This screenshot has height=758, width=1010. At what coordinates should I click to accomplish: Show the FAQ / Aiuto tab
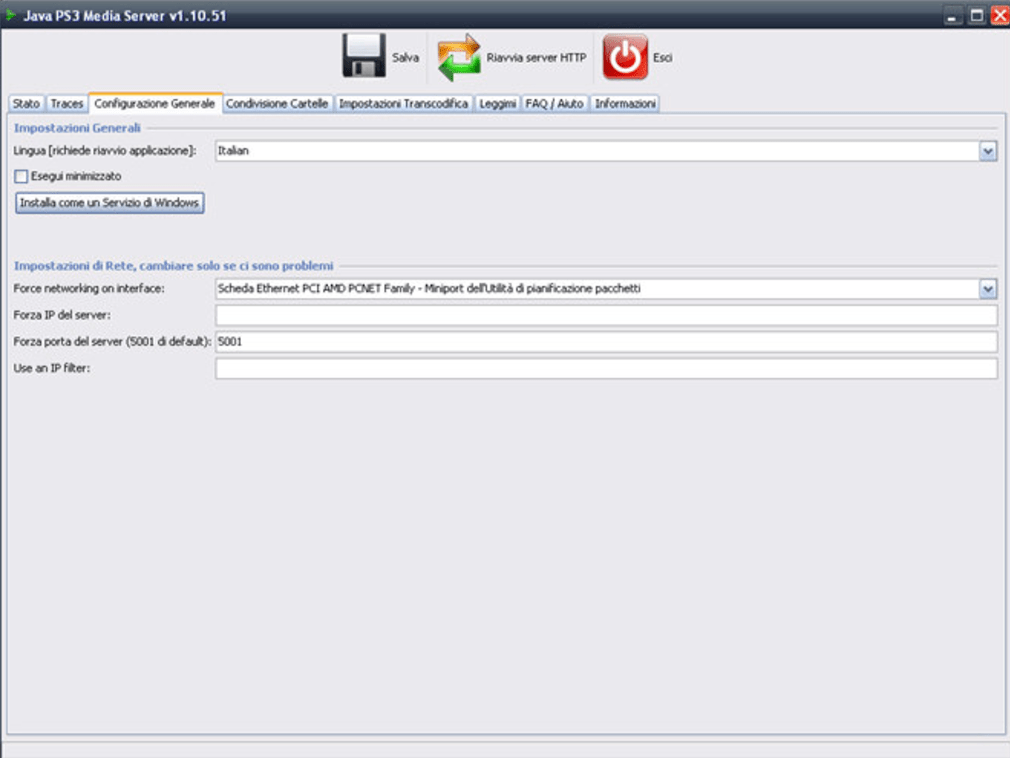554,103
